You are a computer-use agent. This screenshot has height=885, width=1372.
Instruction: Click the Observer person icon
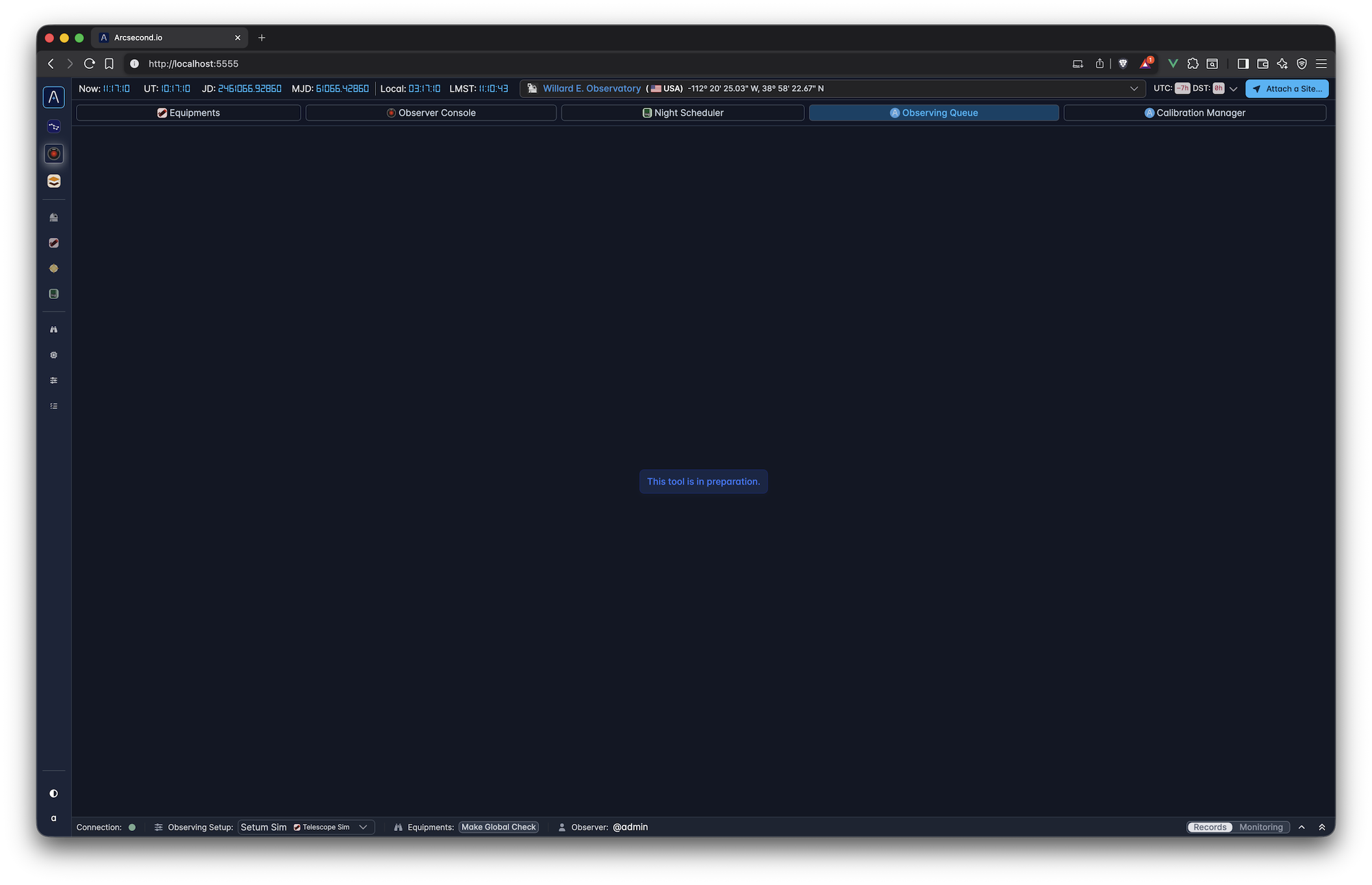[x=562, y=827]
